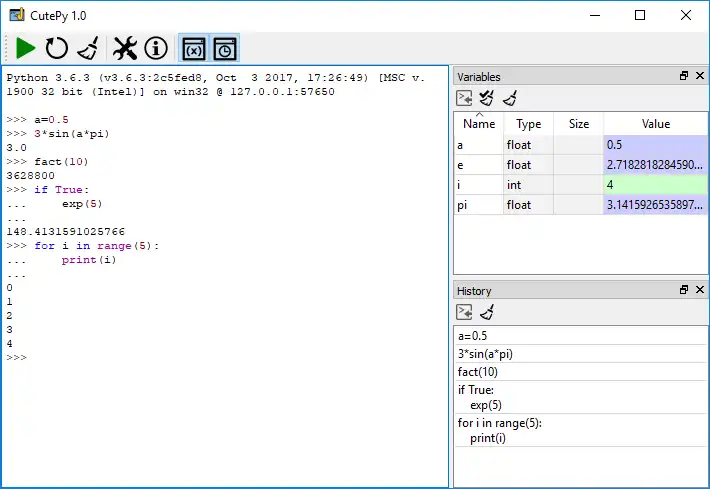The image size is (710, 489).
Task: Clear the console with the toolbar broom
Action: 89,48
